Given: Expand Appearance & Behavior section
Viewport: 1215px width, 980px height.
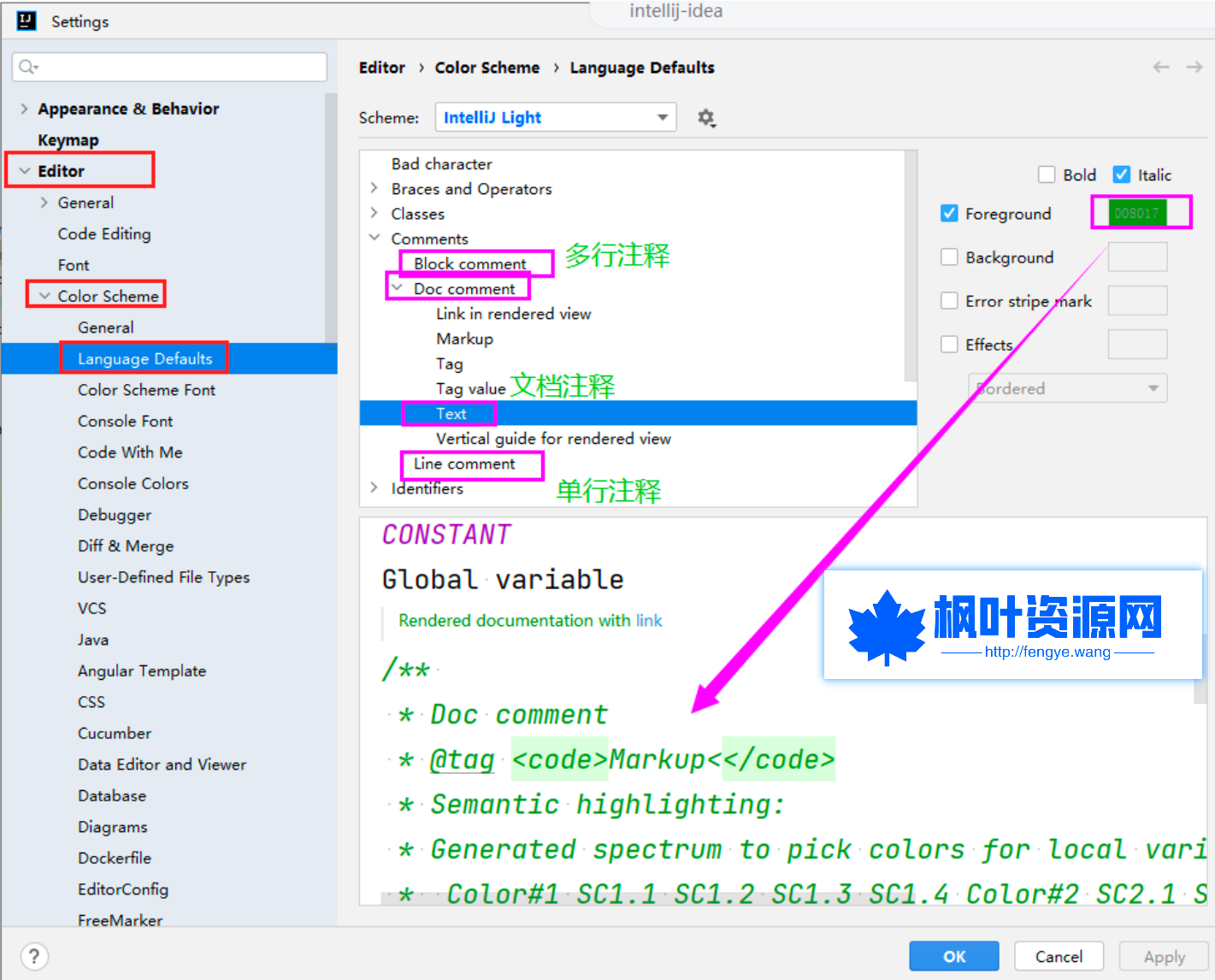Looking at the screenshot, I should click(x=24, y=109).
